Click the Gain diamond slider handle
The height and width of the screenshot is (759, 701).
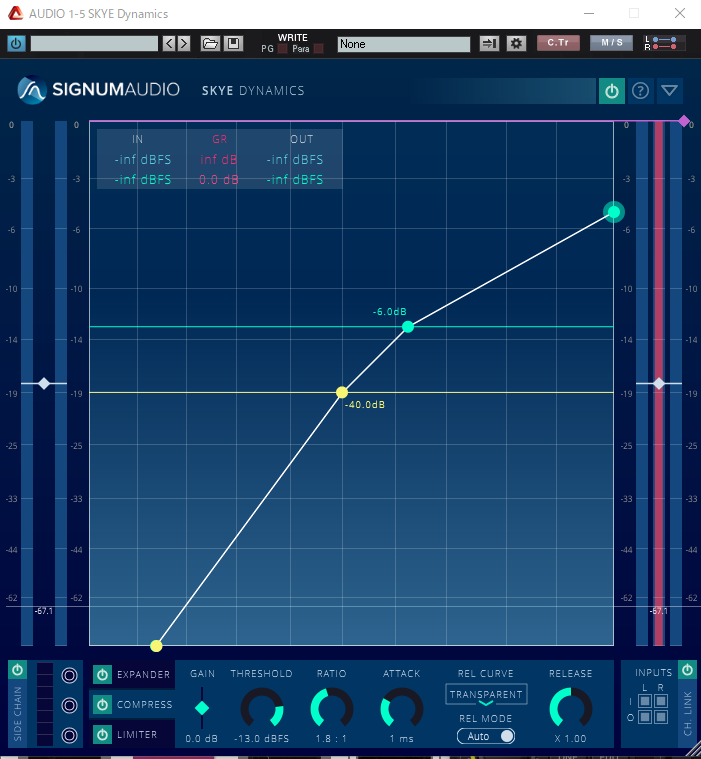click(202, 708)
